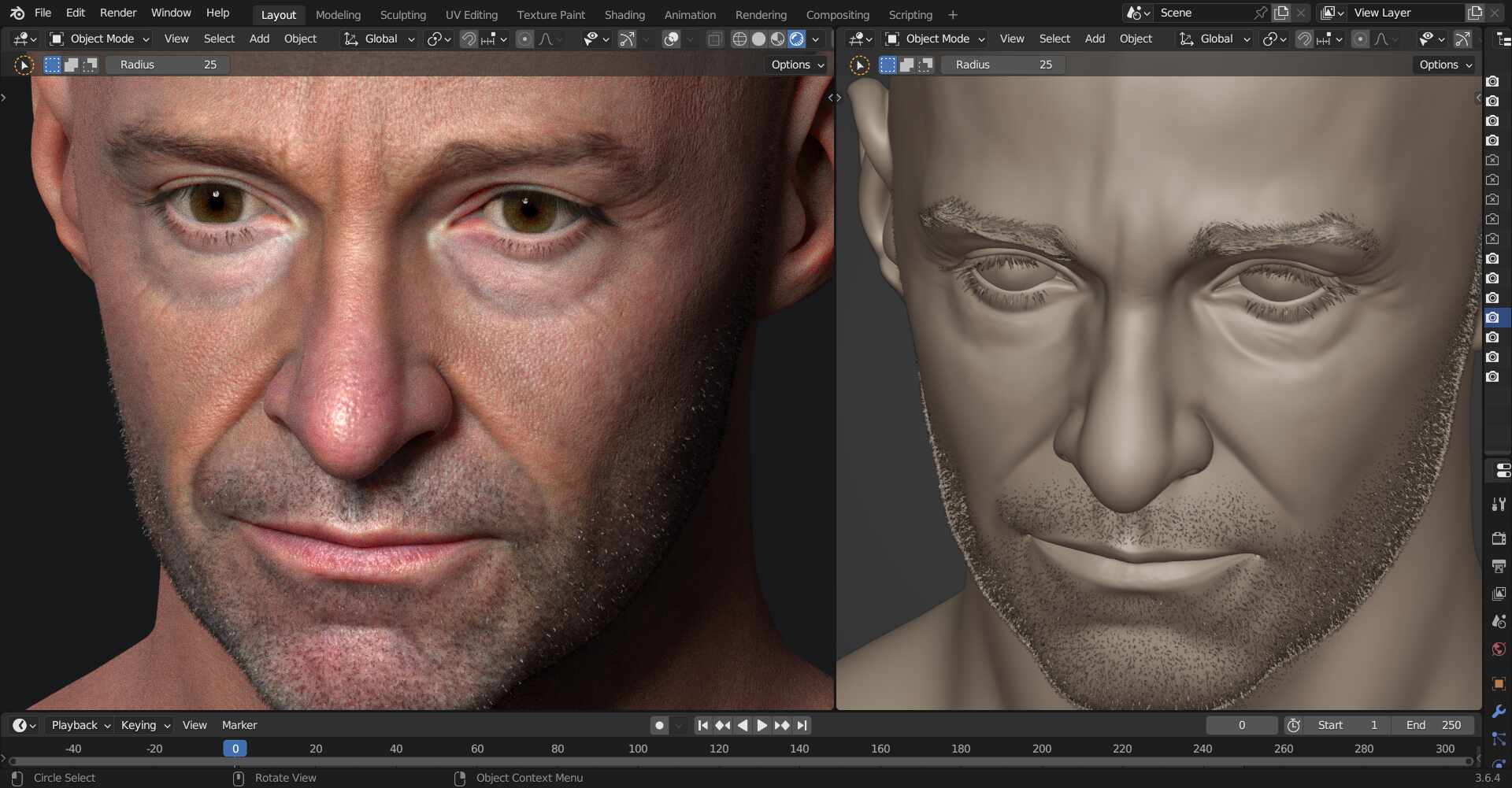Open the Render properties tab icon
1512x788 pixels.
tap(1499, 538)
